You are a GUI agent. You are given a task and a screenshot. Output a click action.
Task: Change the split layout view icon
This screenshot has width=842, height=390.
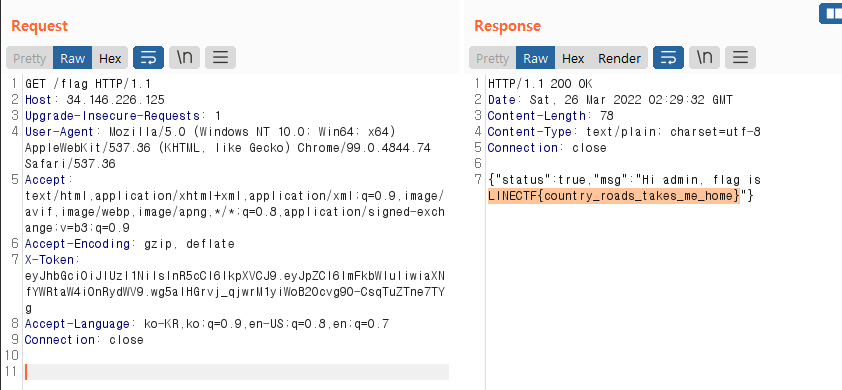(x=831, y=13)
